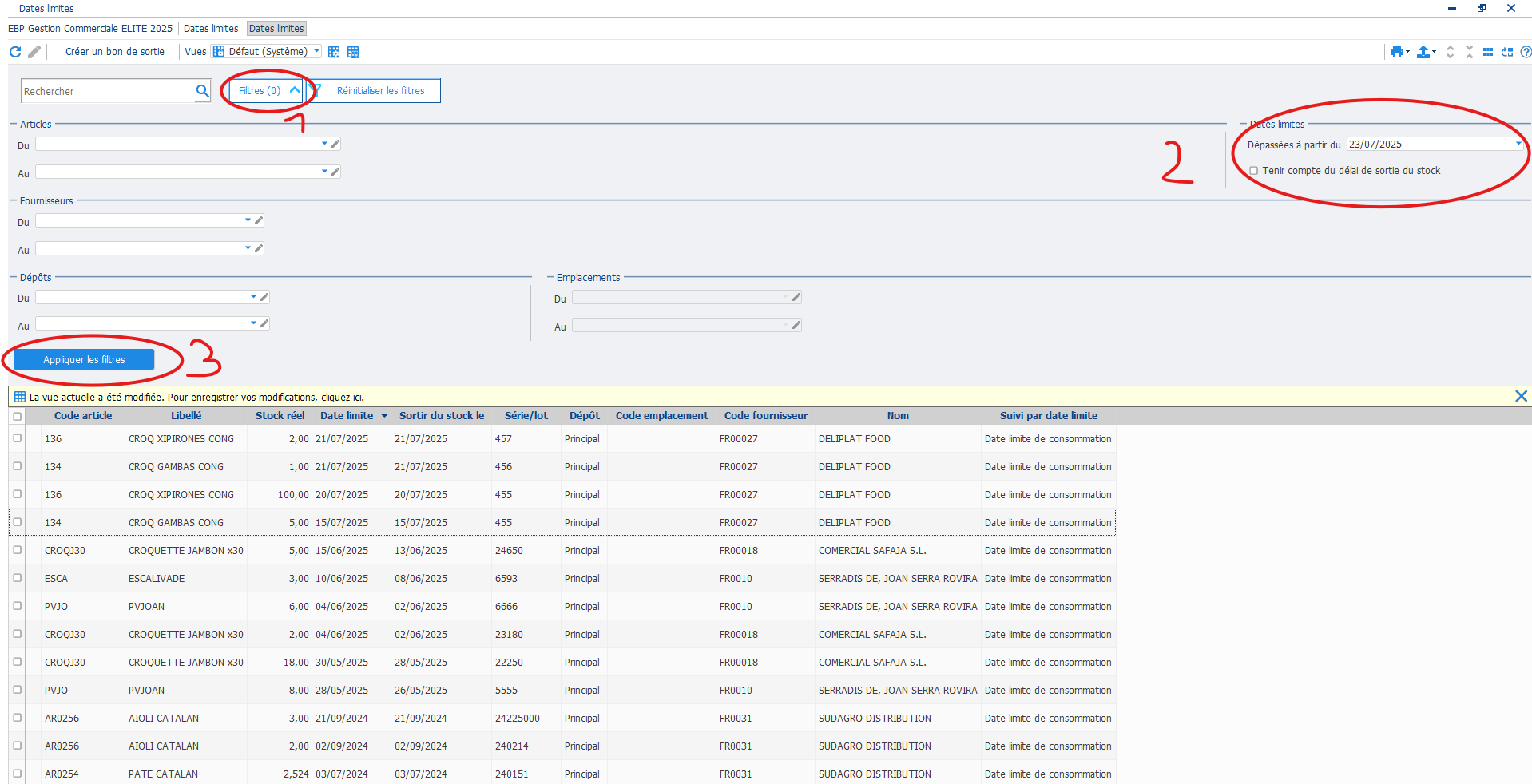Click pencil icon beside Dépôts Du field
1532x784 pixels.
[x=264, y=297]
